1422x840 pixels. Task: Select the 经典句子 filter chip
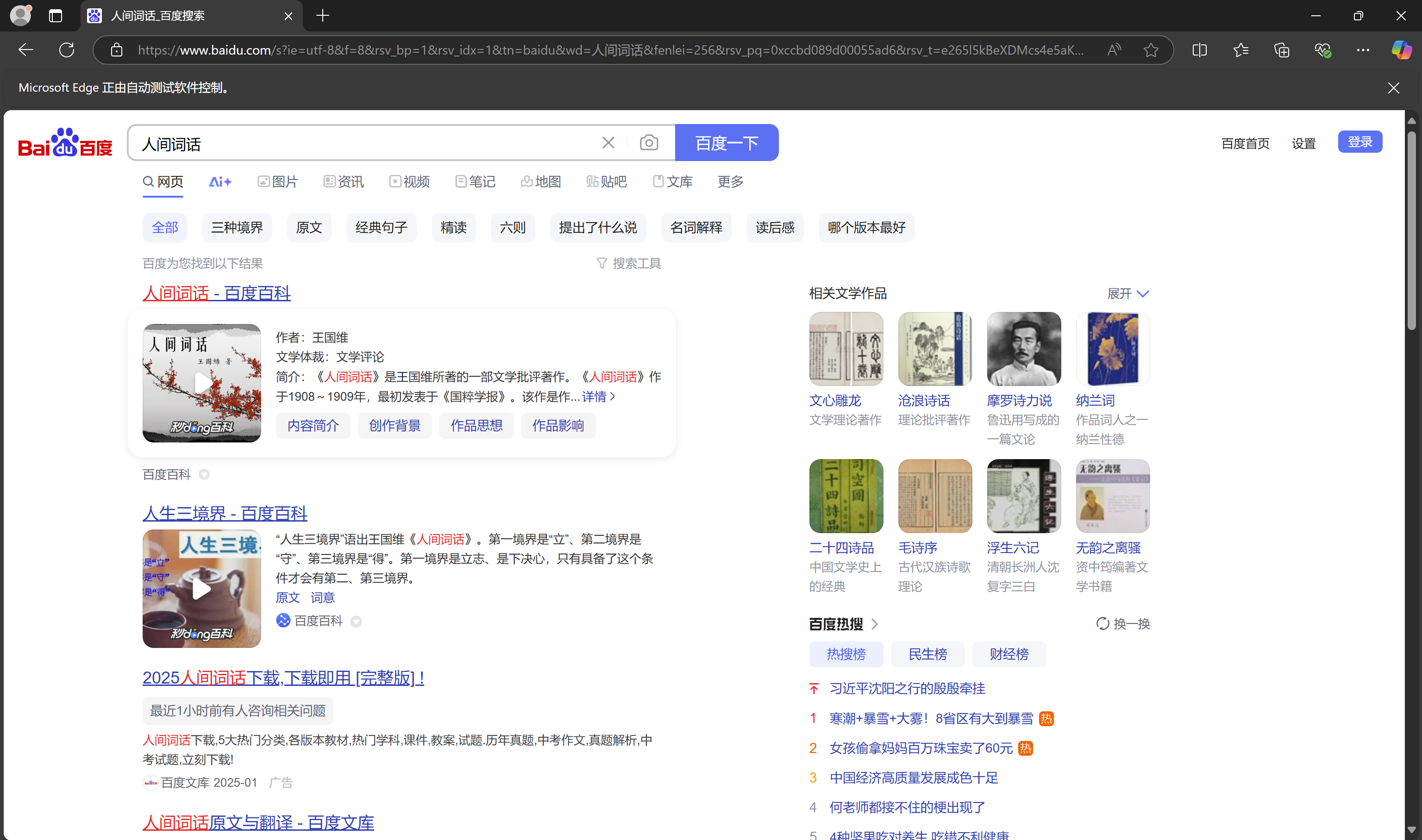pyautogui.click(x=381, y=228)
